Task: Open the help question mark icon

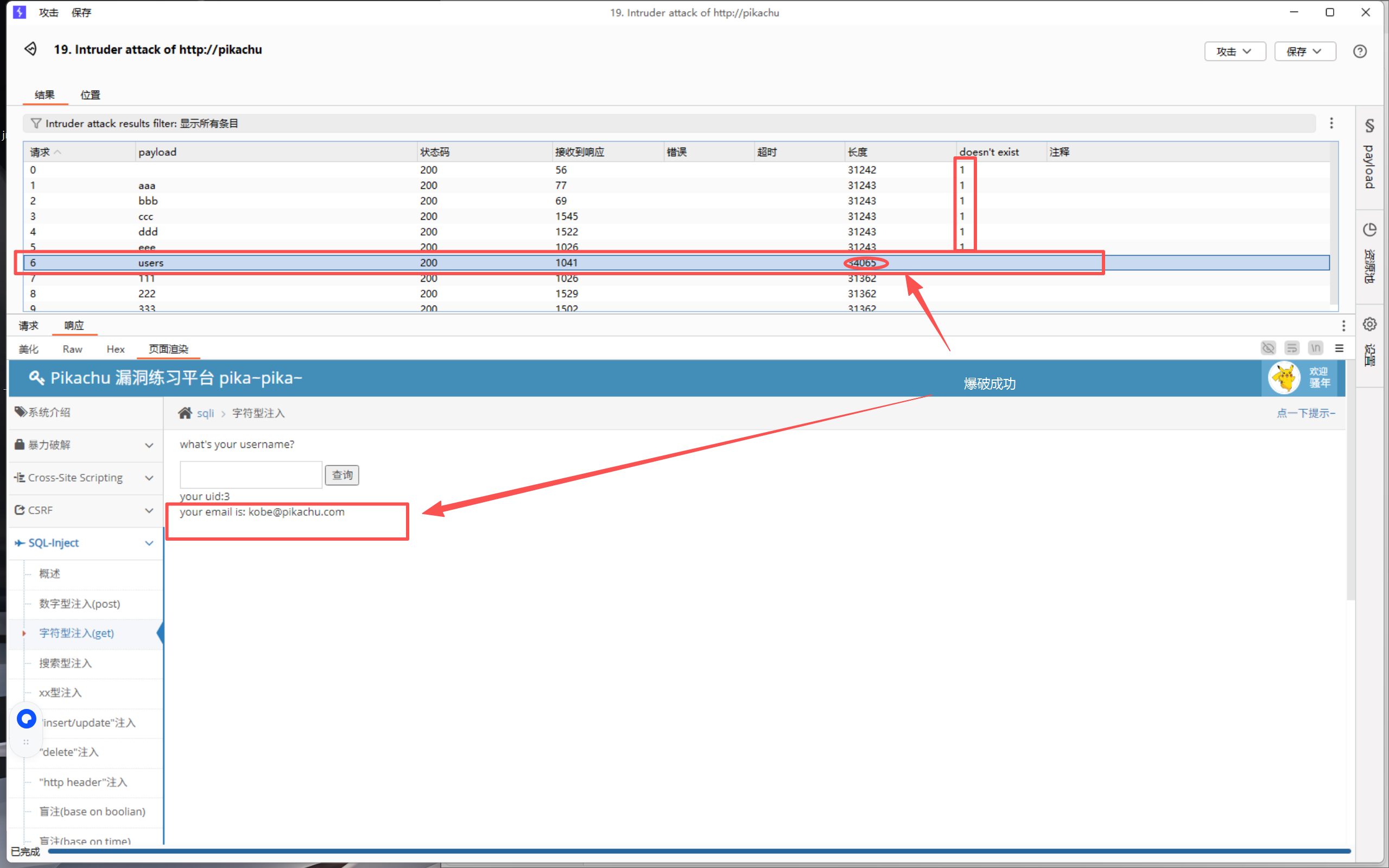Action: point(1359,51)
